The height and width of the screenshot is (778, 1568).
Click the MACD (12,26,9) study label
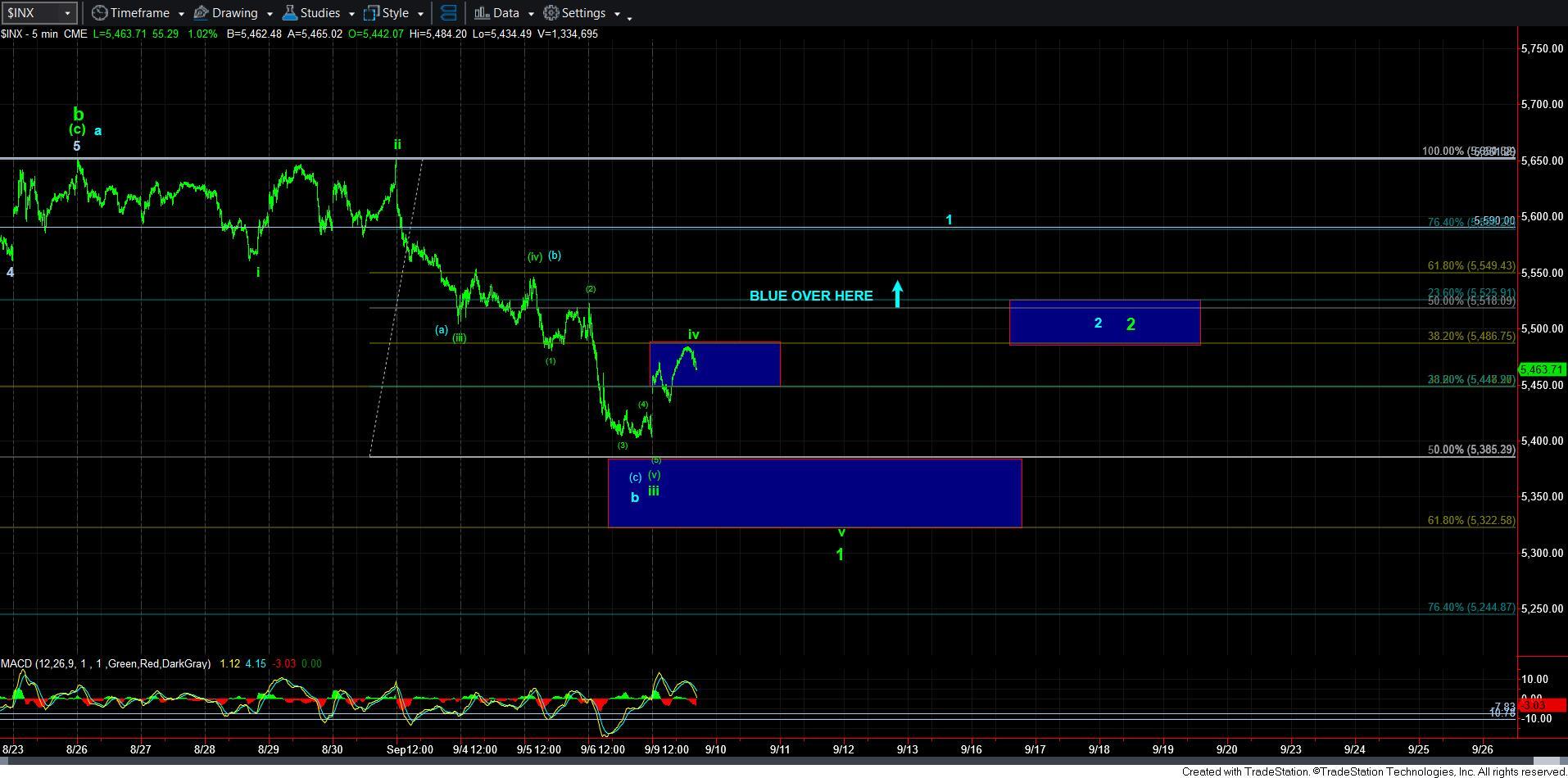coord(106,663)
